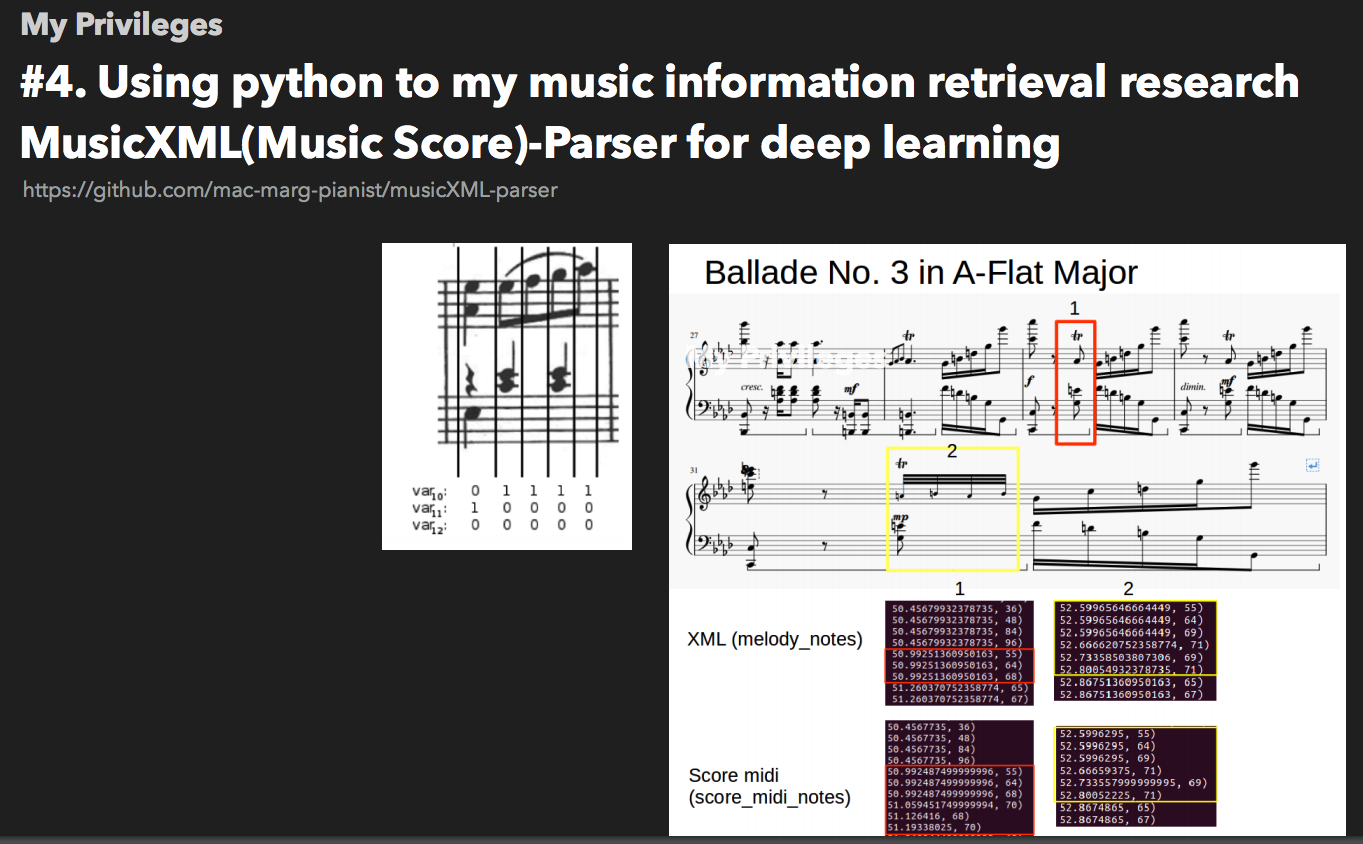This screenshot has width=1363, height=844.
Task: Click measure number 27 in the score
Action: click(694, 336)
